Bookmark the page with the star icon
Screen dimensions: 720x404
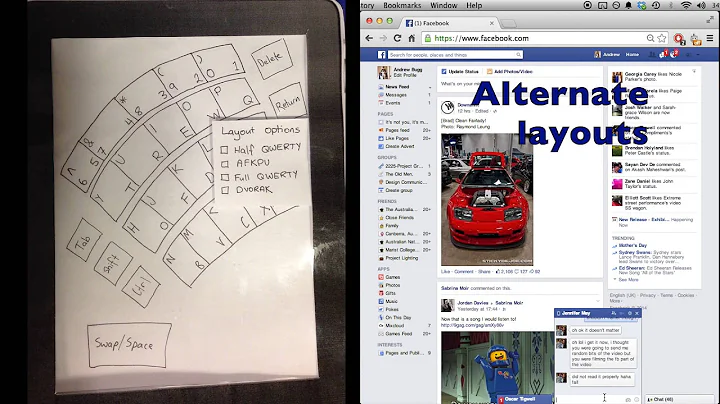point(662,39)
